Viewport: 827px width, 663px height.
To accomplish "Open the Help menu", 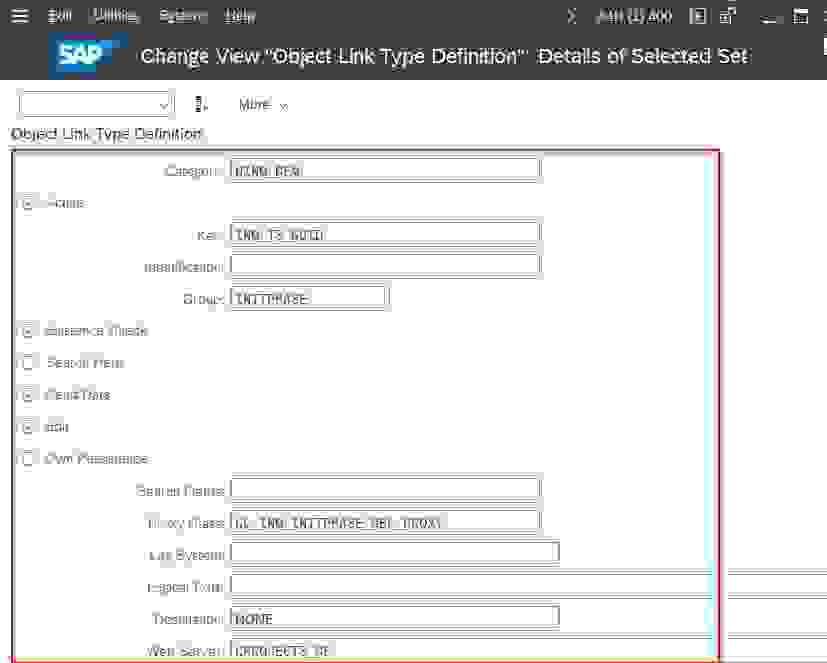I will [x=239, y=15].
